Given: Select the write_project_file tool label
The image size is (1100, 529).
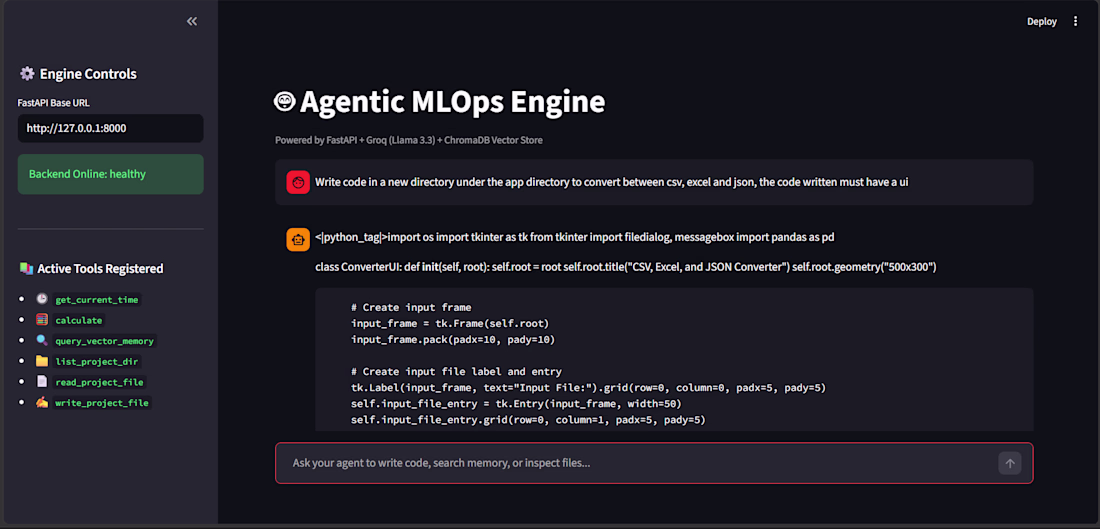Looking at the screenshot, I should click(102, 403).
